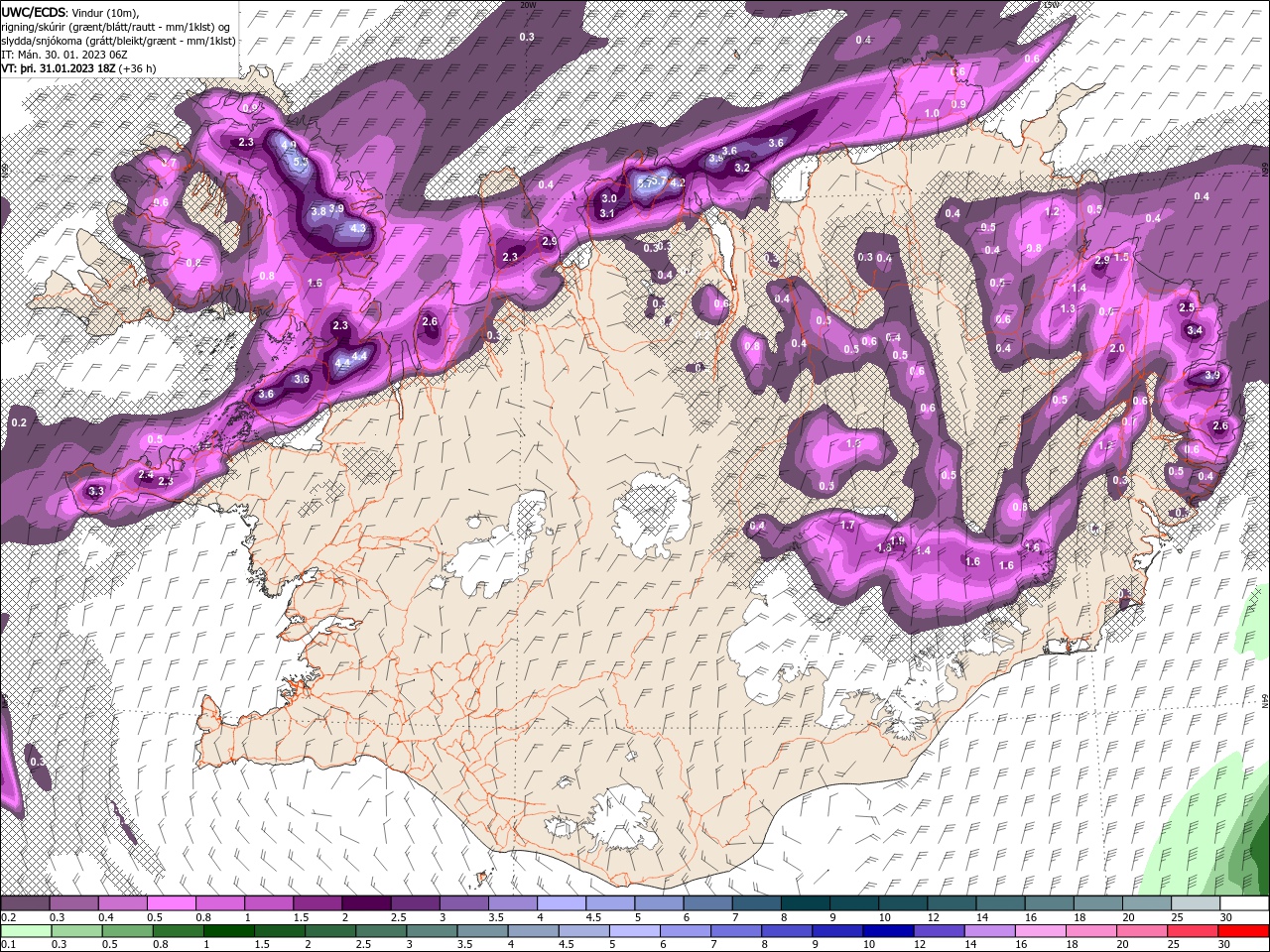Click the 3.3 snowfall value on the map
This screenshot has width=1270, height=952.
point(96,491)
